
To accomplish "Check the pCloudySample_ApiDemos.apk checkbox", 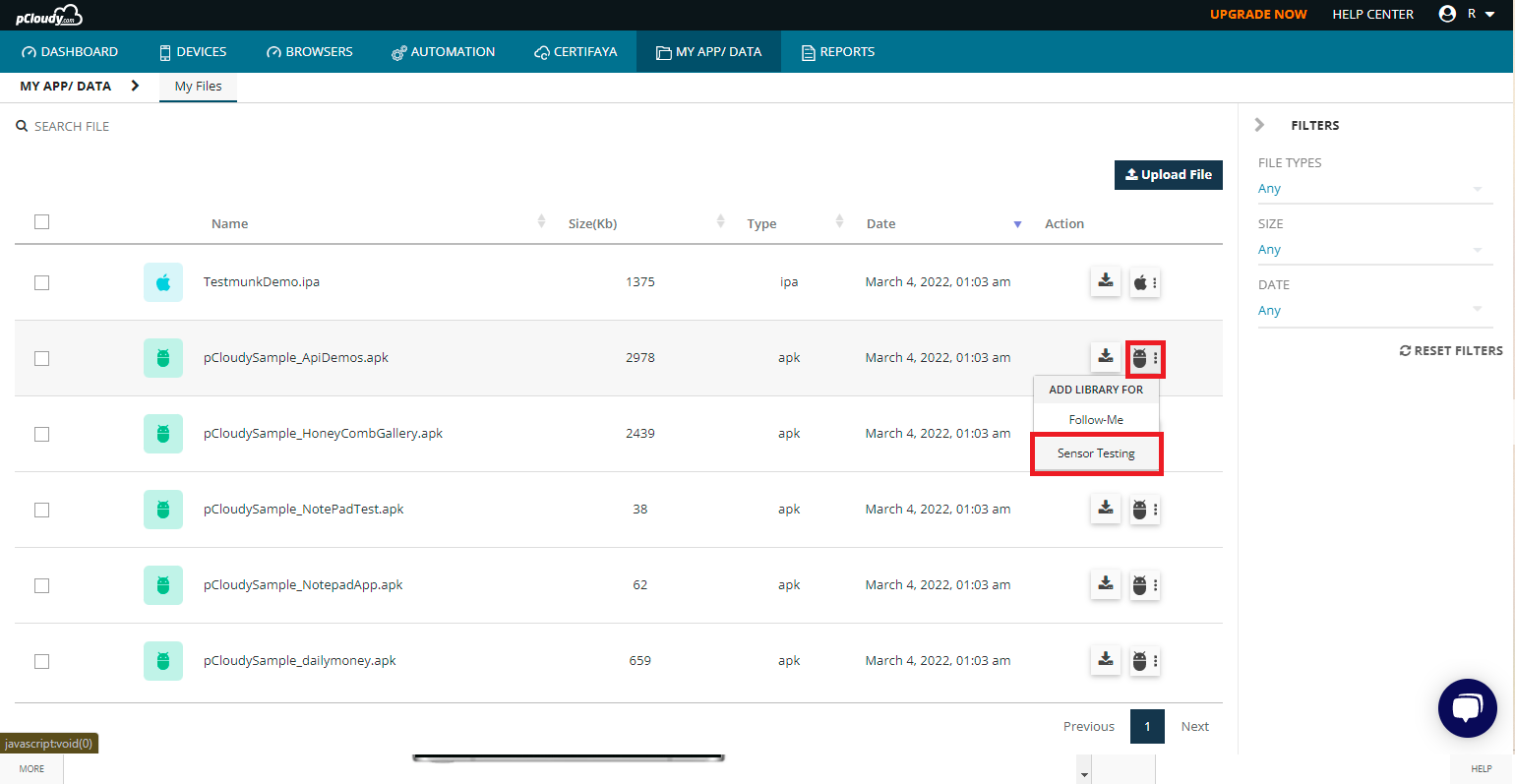I will pos(41,358).
